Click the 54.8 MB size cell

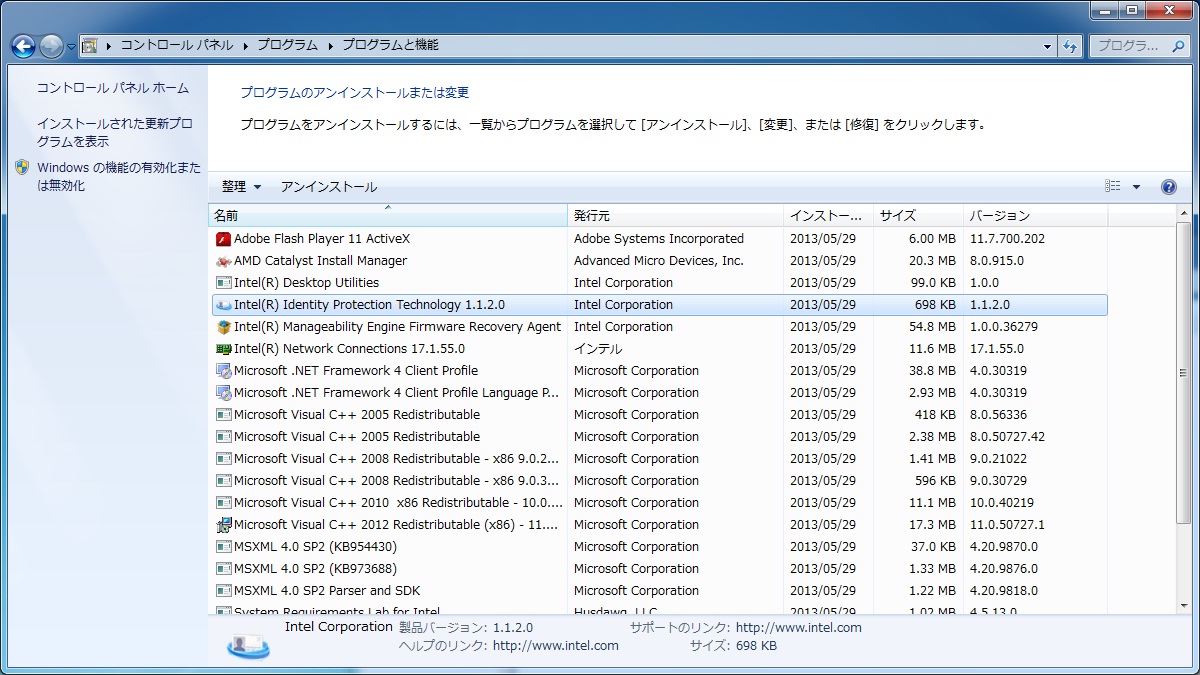click(932, 327)
